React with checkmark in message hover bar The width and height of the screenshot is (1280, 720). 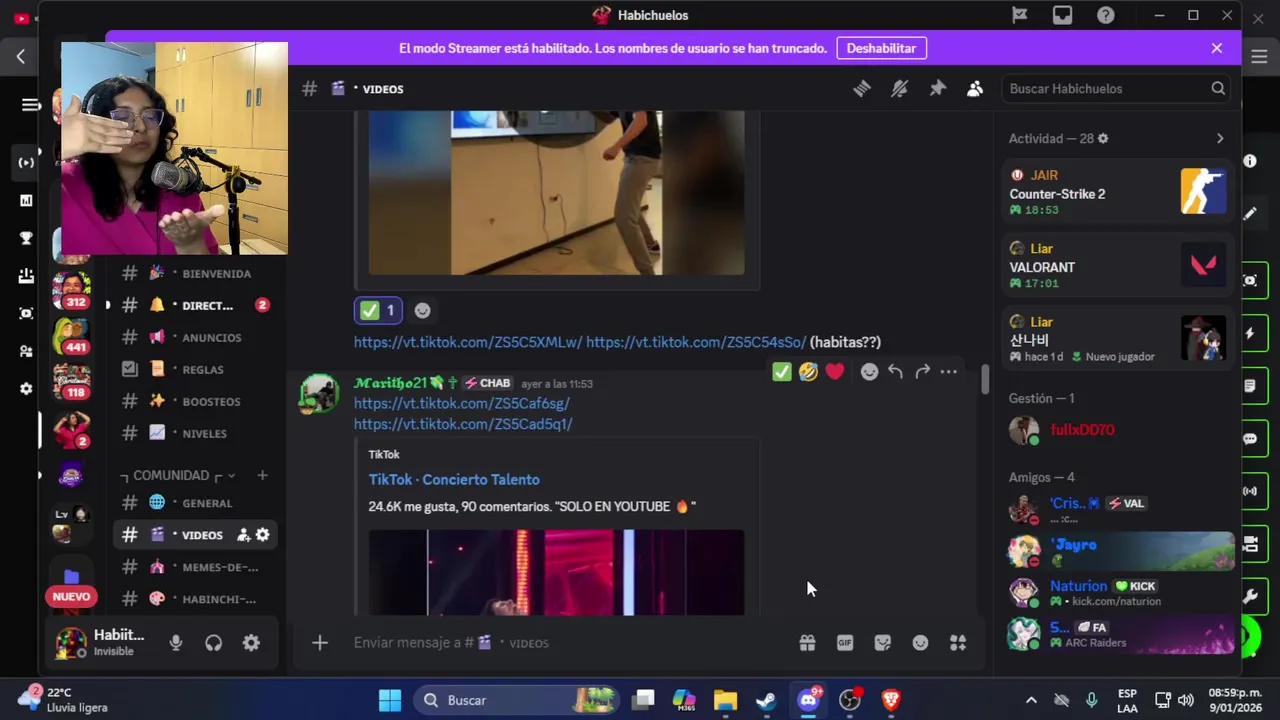click(x=782, y=372)
